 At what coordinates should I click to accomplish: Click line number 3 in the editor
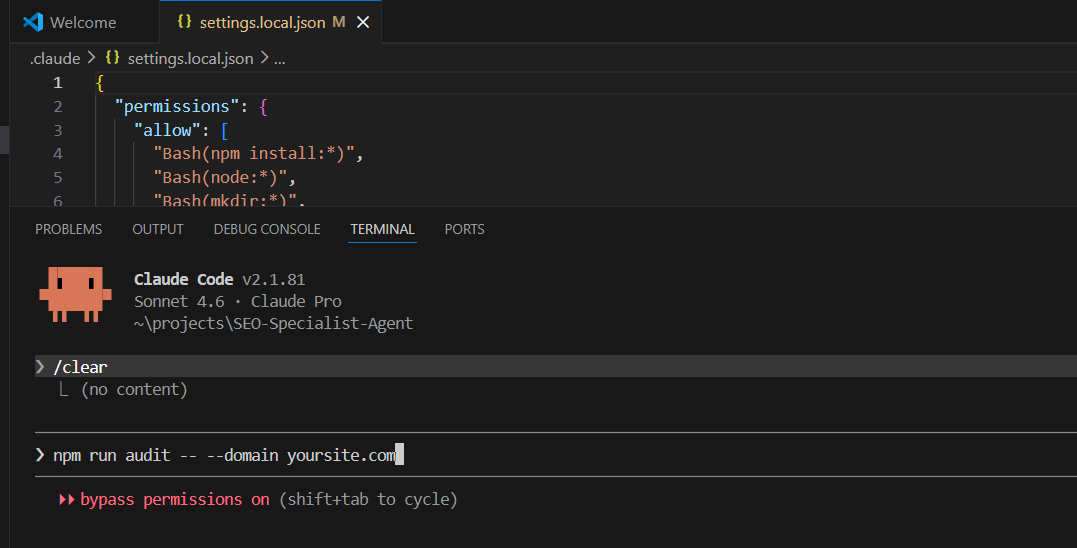pyautogui.click(x=58, y=130)
